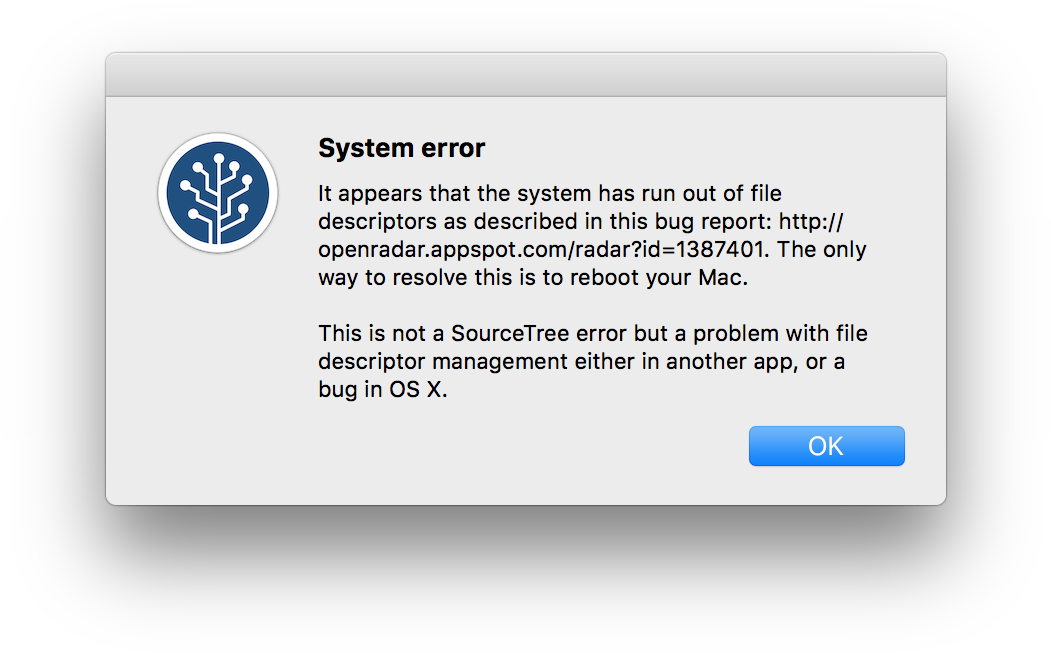Click the radar id number 1387401

click(720, 249)
